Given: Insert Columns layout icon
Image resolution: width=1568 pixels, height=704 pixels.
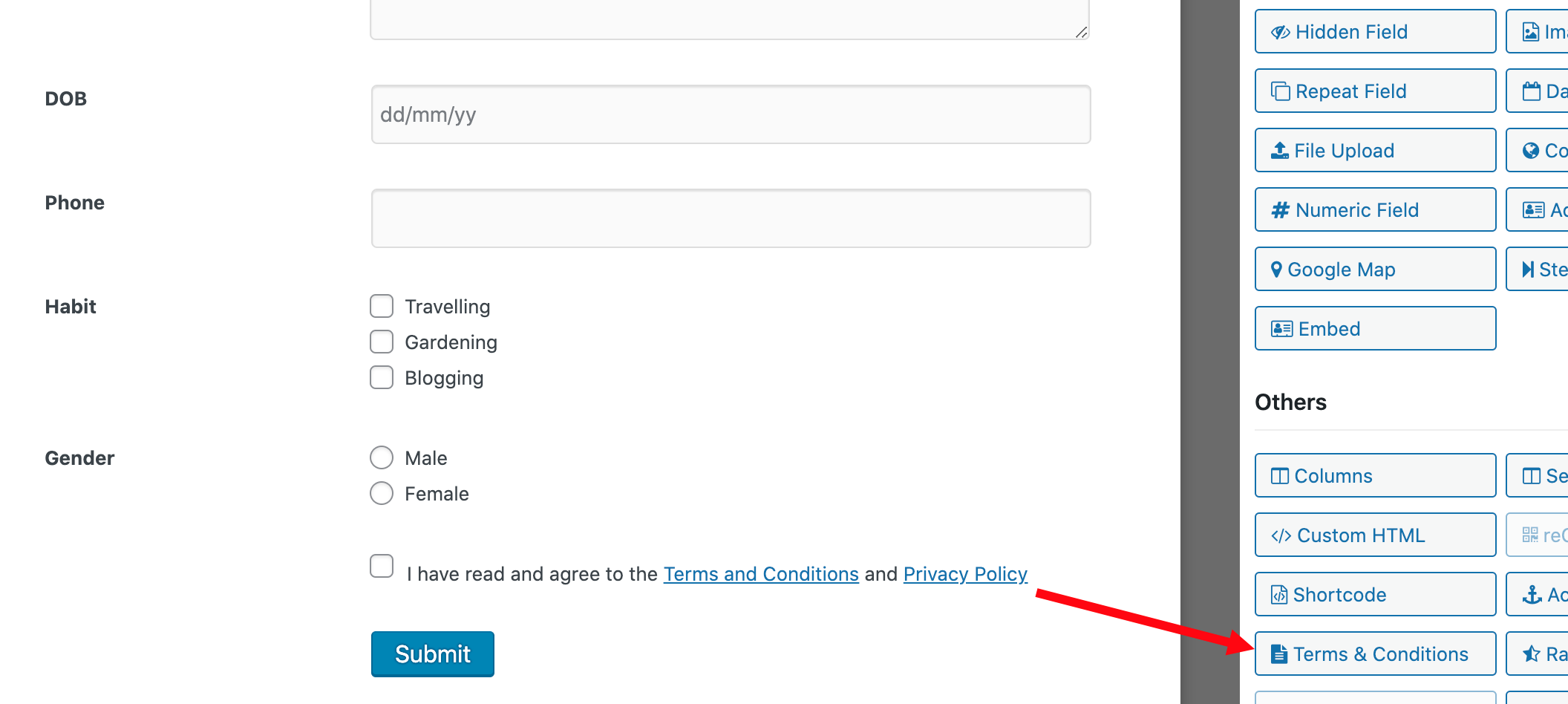Looking at the screenshot, I should pyautogui.click(x=1279, y=476).
